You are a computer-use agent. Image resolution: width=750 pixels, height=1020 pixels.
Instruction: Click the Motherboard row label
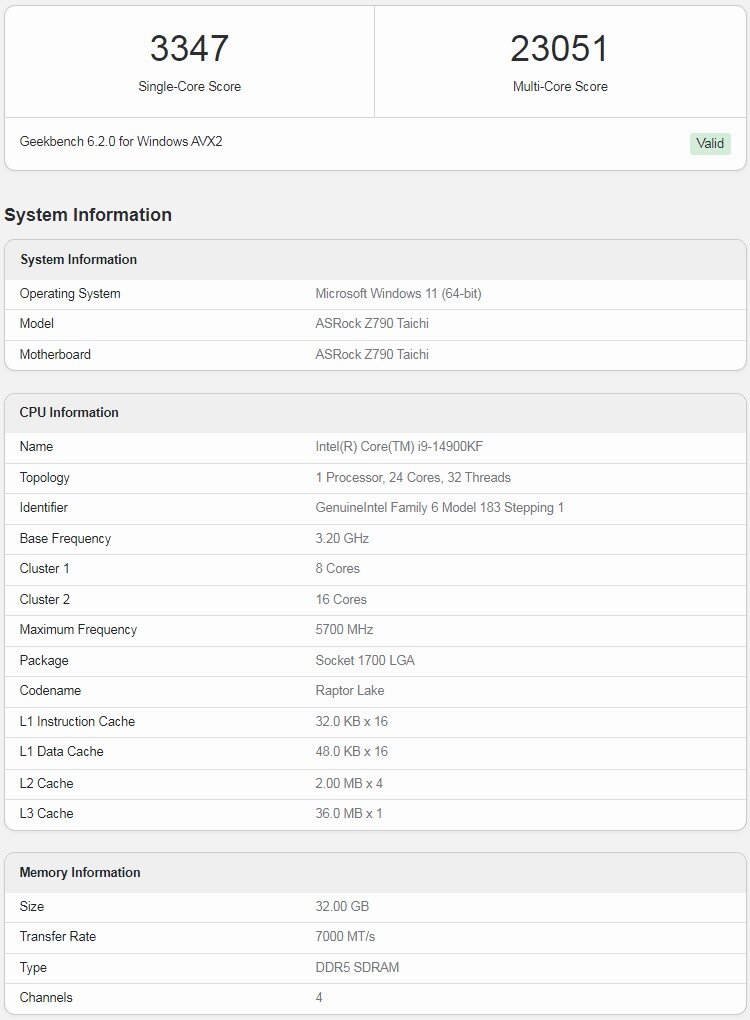(55, 355)
